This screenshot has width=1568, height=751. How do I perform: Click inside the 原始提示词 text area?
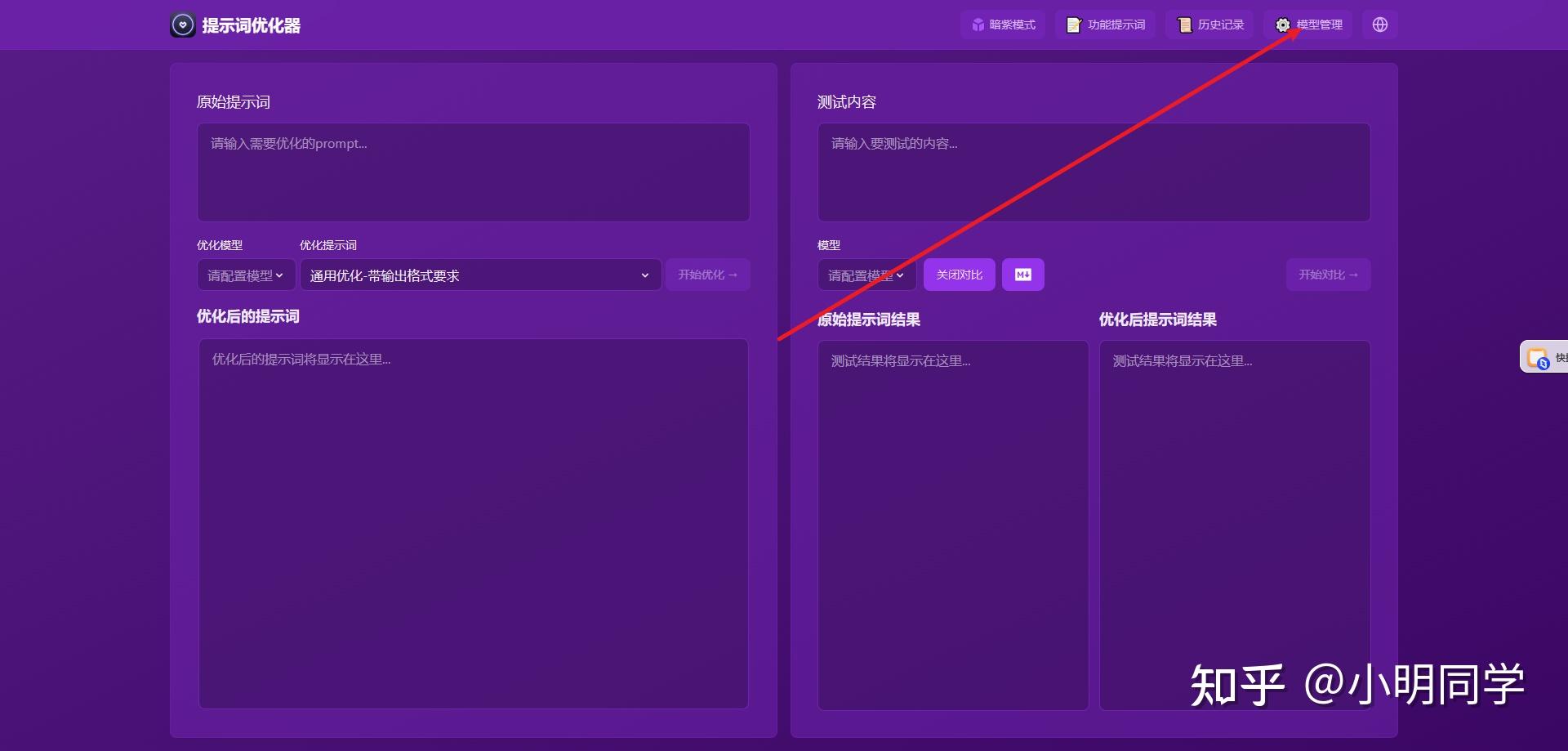(x=472, y=172)
